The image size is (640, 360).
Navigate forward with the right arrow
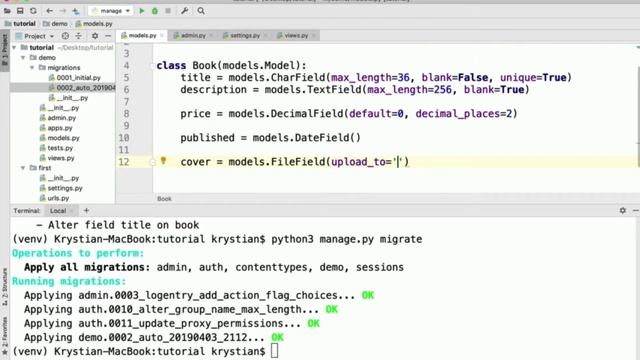coord(62,11)
